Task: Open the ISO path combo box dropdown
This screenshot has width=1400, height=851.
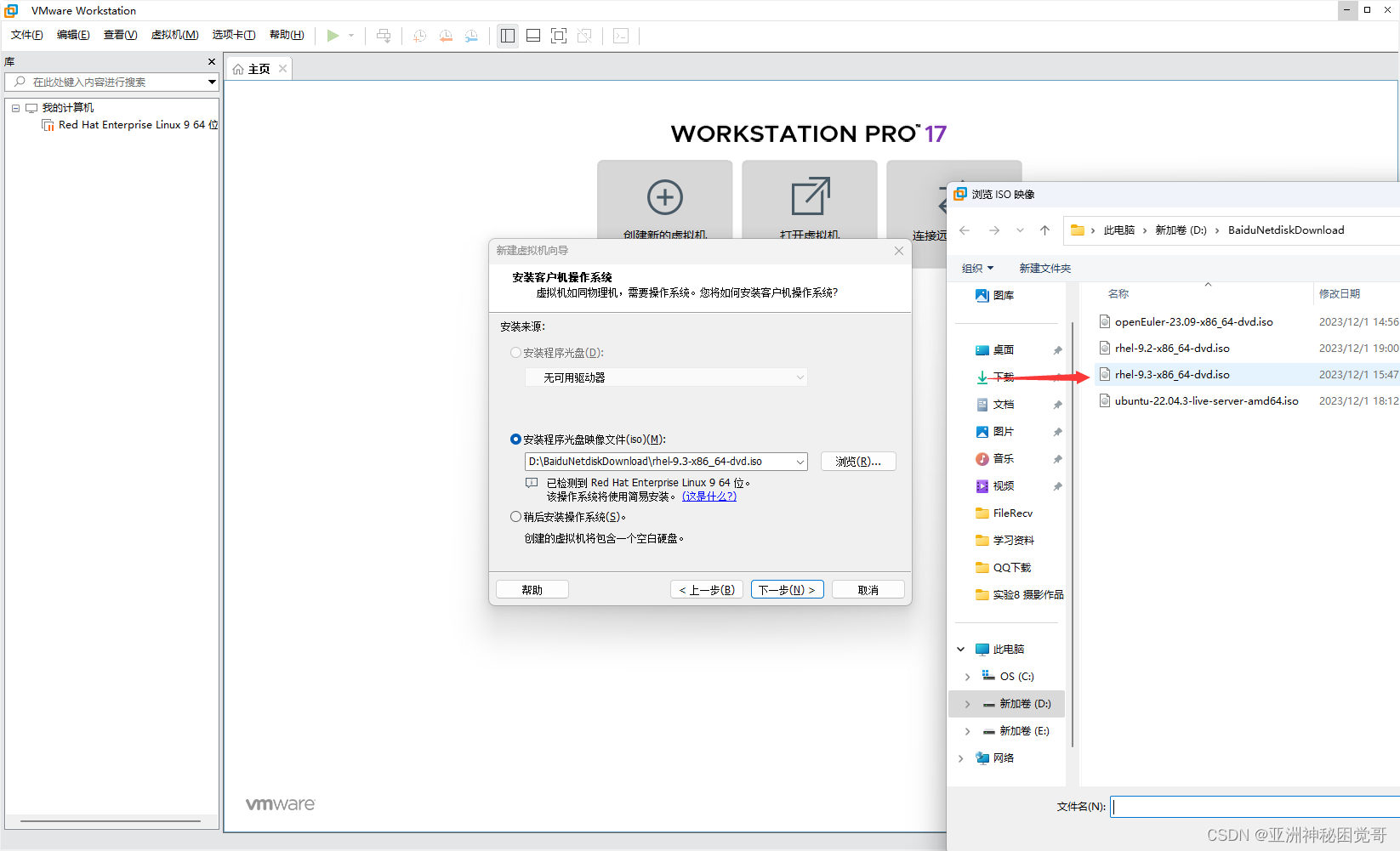Action: 800,462
